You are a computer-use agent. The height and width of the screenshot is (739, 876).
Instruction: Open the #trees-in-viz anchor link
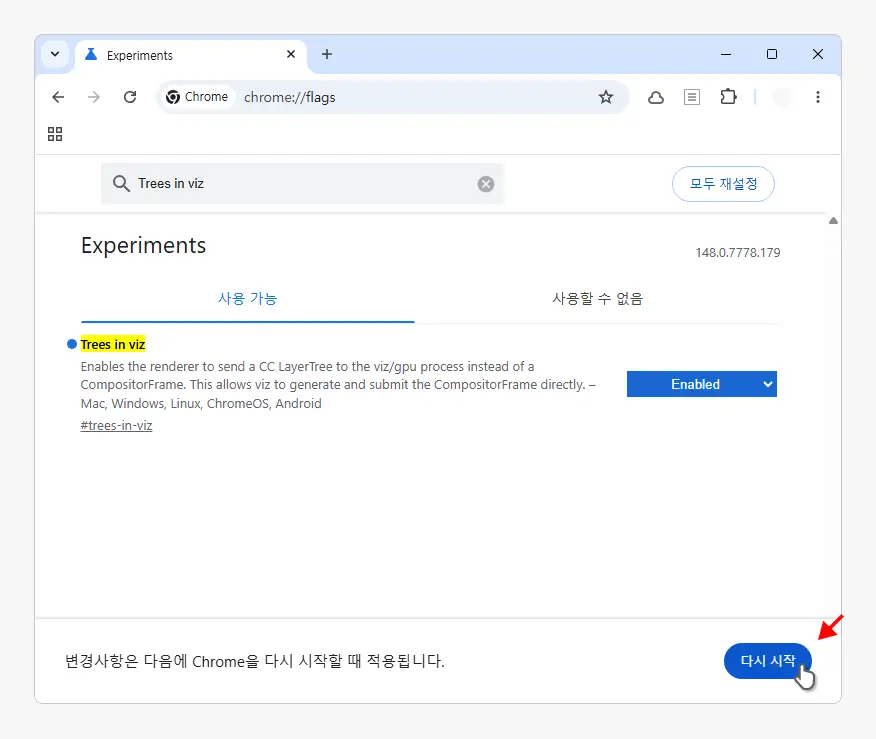coord(116,426)
